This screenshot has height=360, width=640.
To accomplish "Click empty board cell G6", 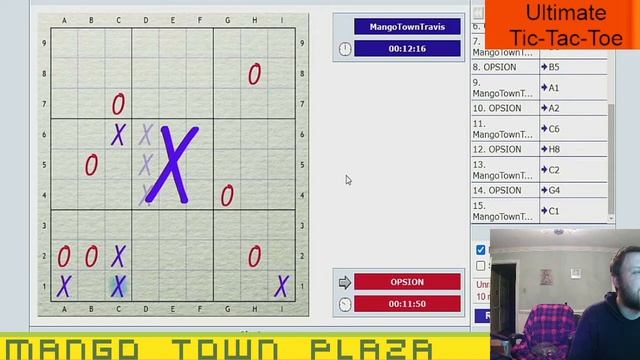I will pos(227,134).
